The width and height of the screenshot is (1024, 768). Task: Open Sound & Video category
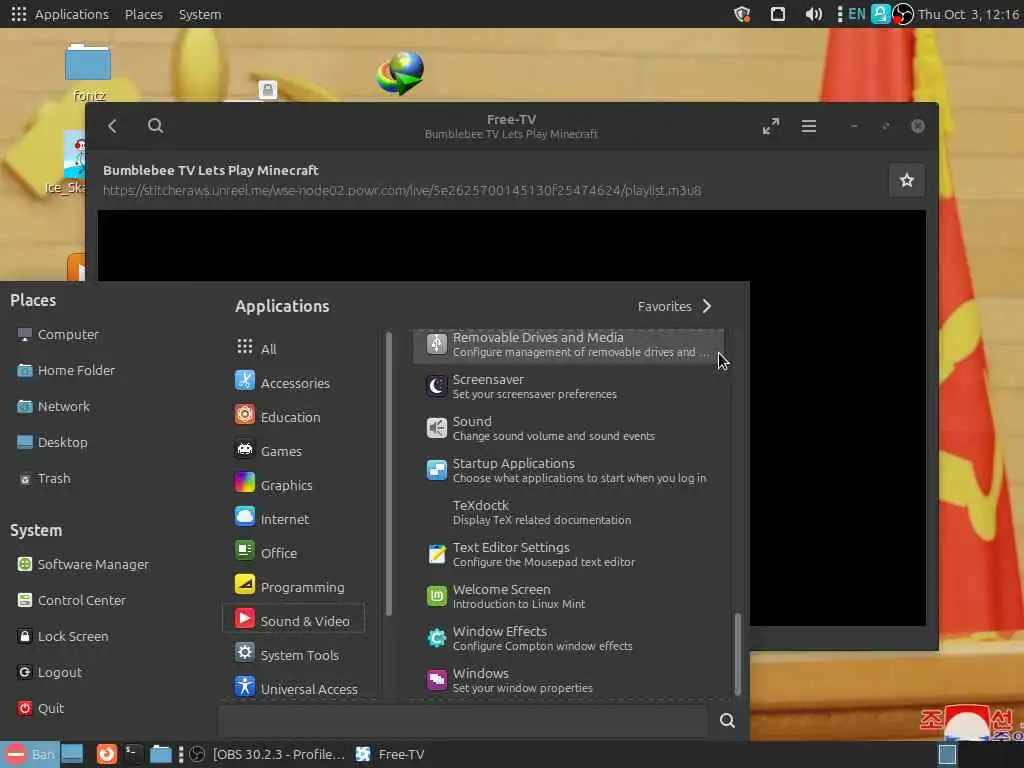293,620
